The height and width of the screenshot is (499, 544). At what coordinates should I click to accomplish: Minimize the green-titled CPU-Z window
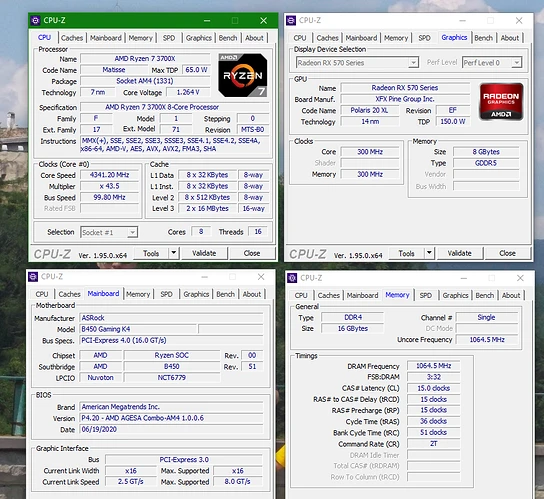207,21
